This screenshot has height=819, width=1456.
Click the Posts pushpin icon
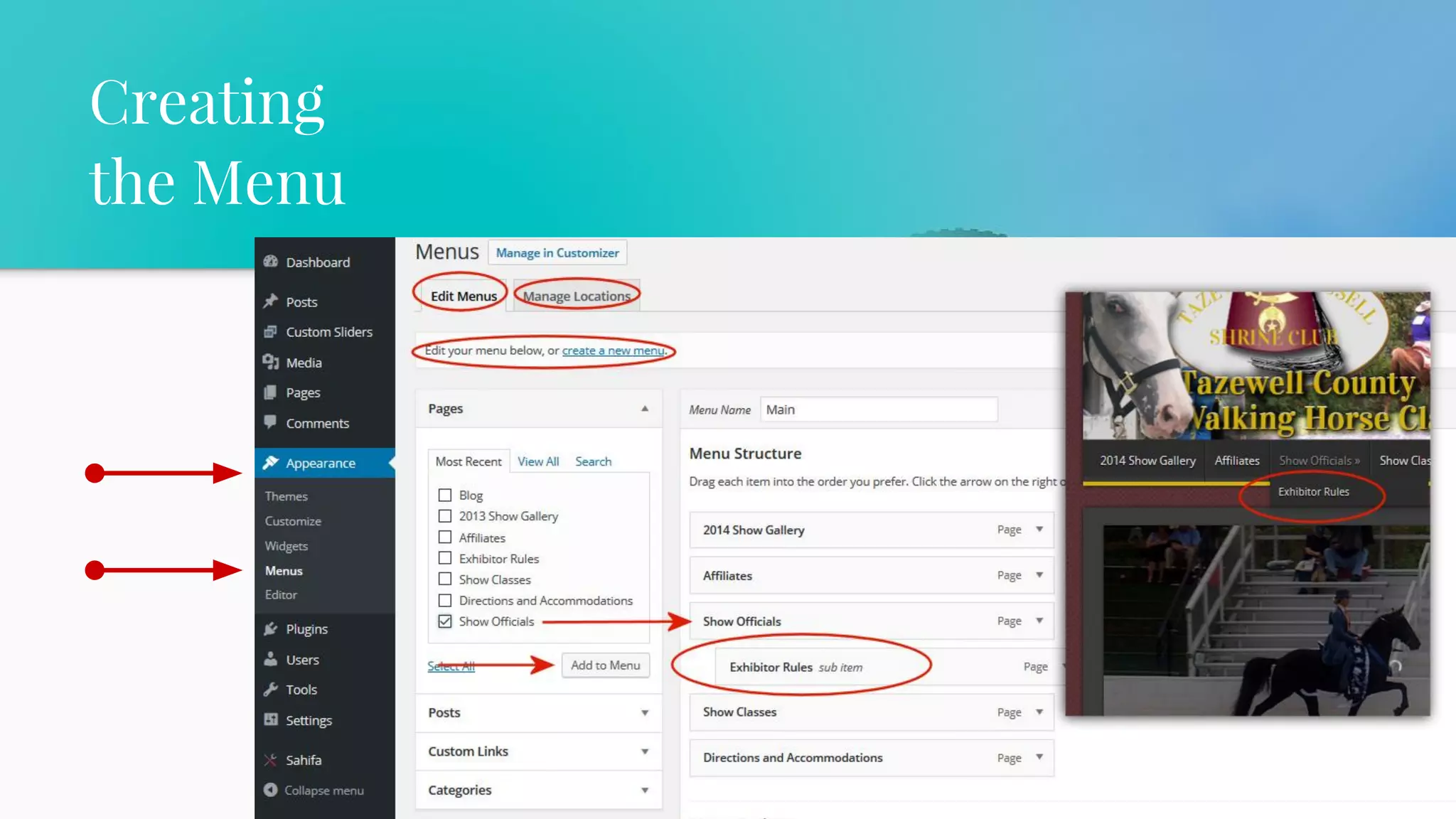(270, 301)
